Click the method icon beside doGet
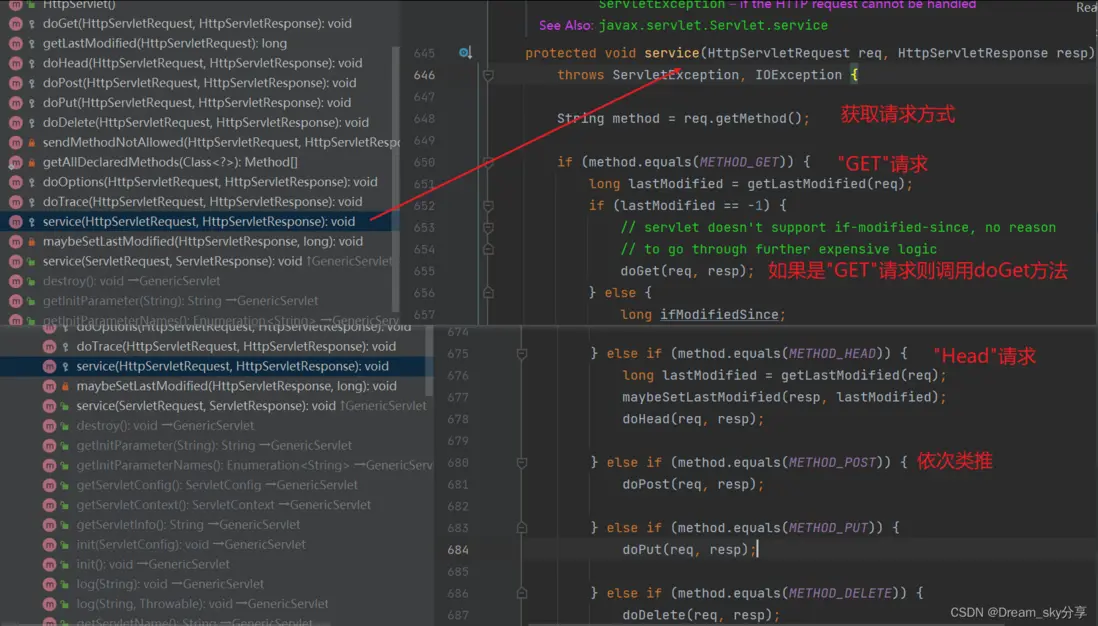The height and width of the screenshot is (626, 1098). click(15, 23)
